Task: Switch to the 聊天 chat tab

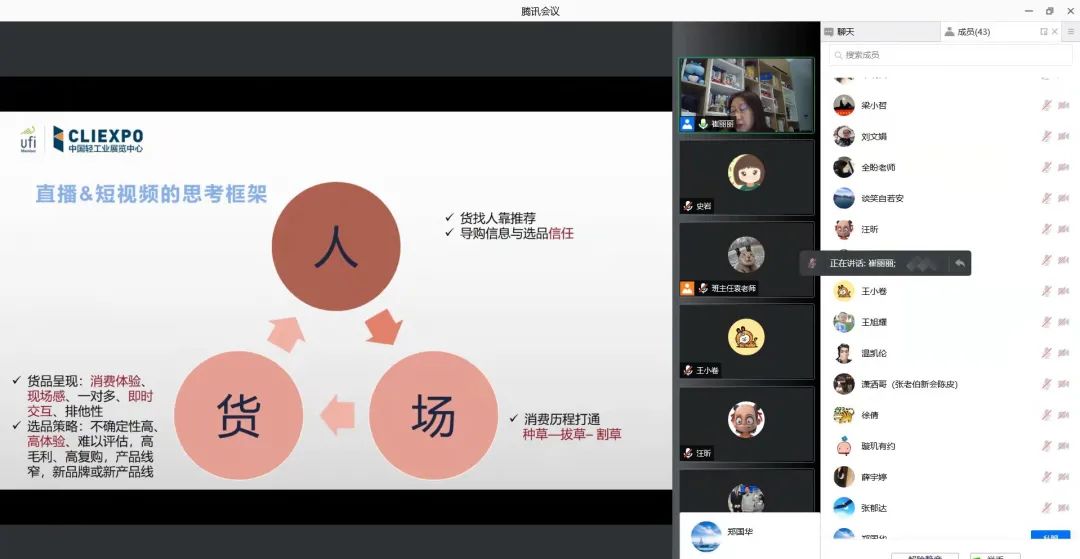Action: (840, 32)
